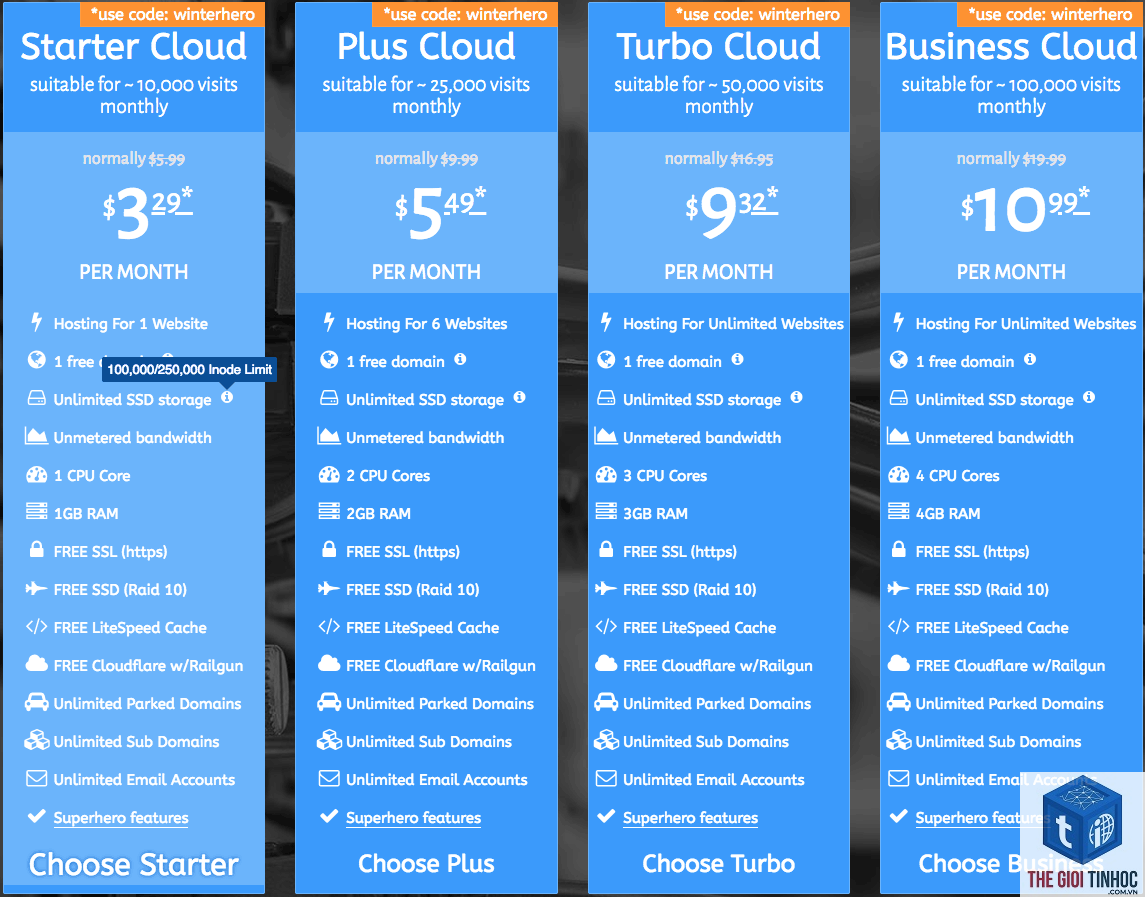The width and height of the screenshot is (1145, 897).
Task: Click 4GB RAM text in Business Cloud
Action: point(948,514)
